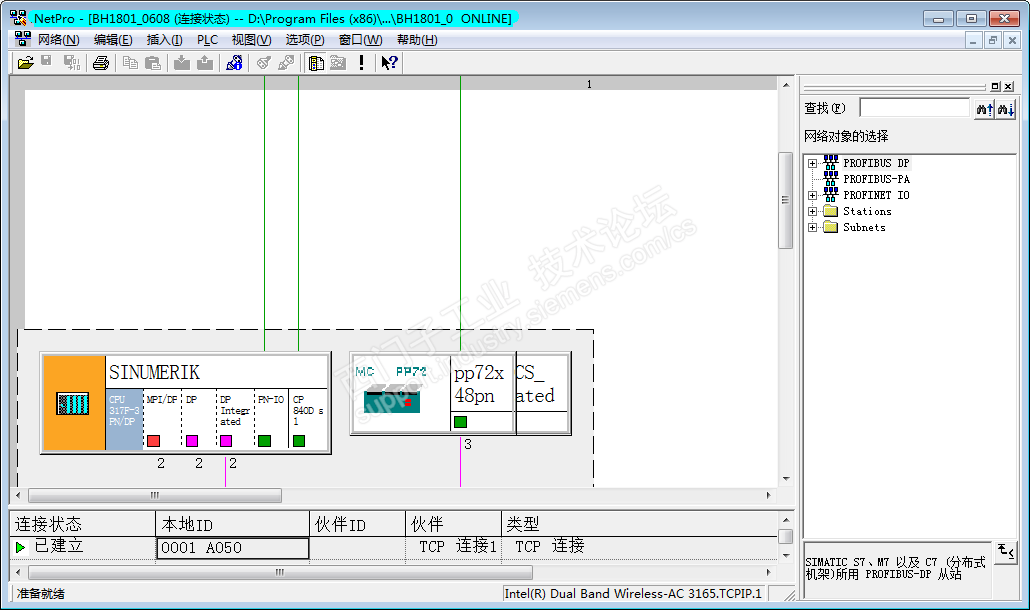Screen dimensions: 1030x610
Task: Click the pp72x48pn green interface square
Action: [460, 422]
